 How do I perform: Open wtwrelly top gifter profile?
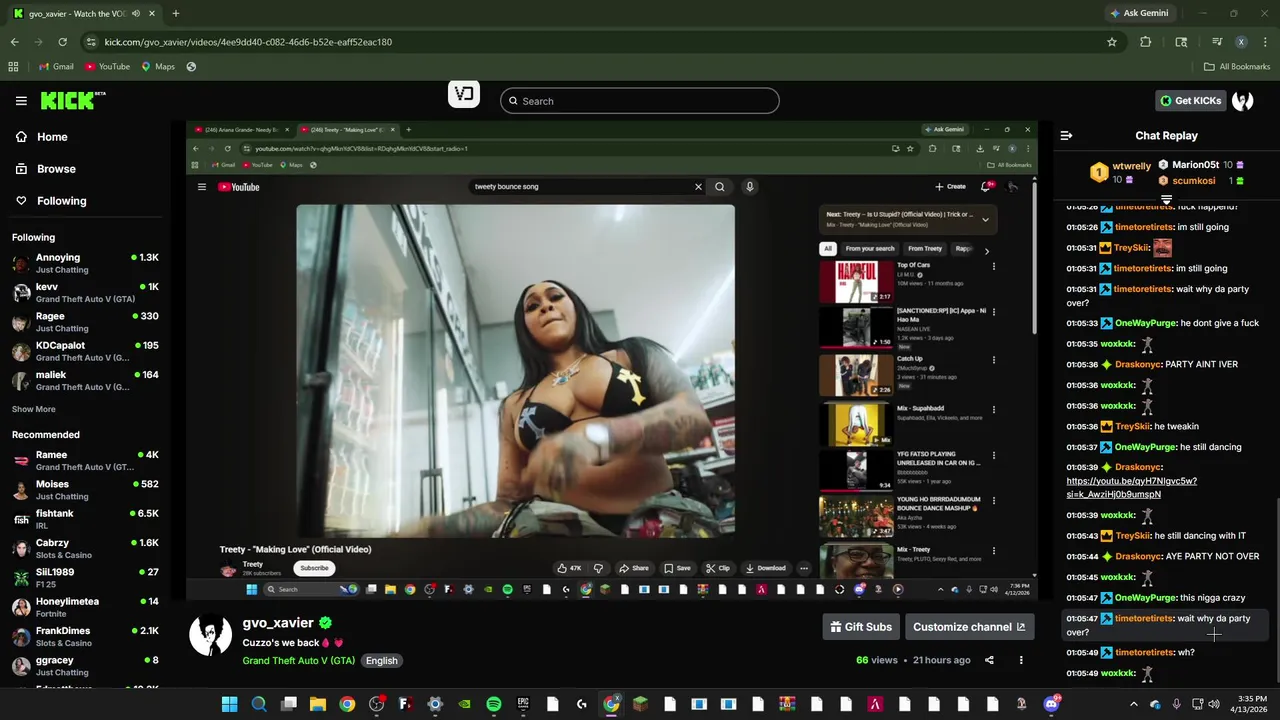(1120, 173)
